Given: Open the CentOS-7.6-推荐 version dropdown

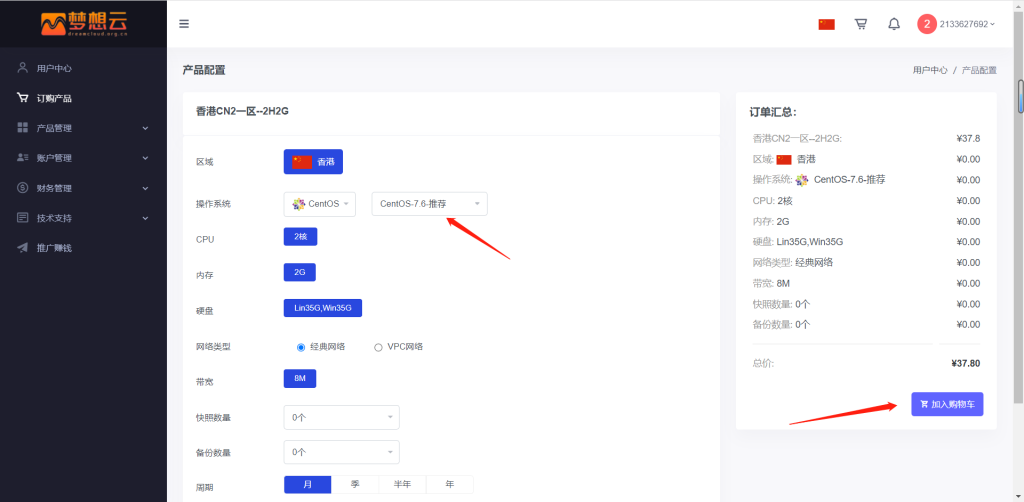Looking at the screenshot, I should (429, 204).
